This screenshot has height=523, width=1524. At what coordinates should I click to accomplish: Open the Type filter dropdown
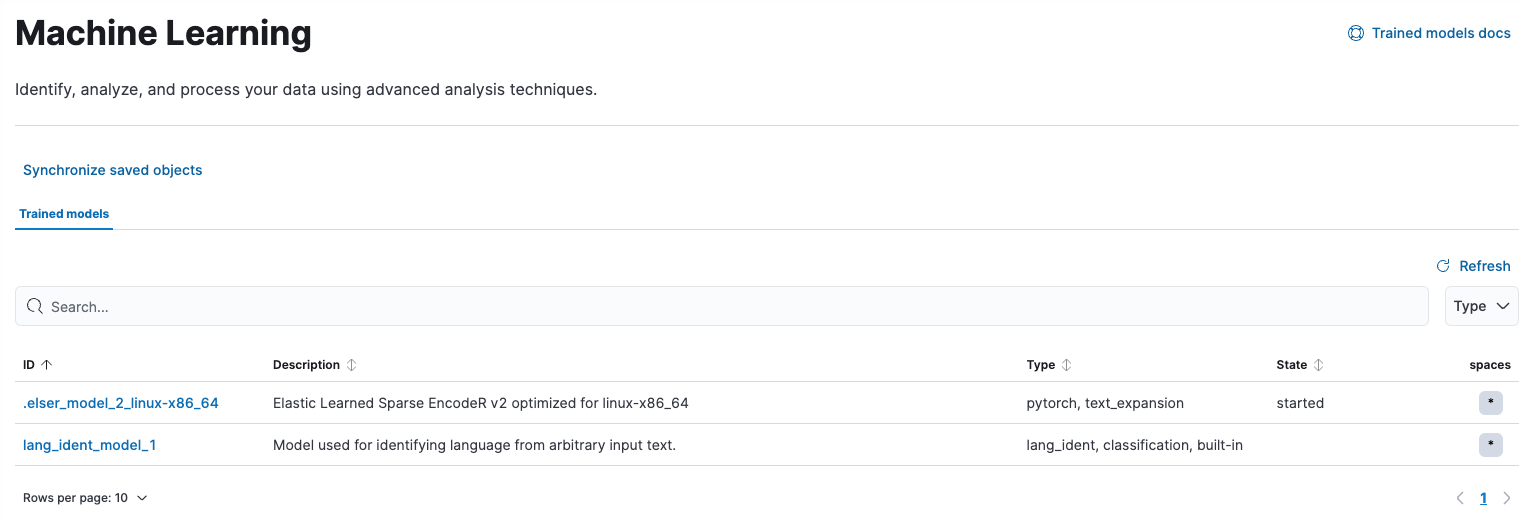coord(1481,306)
